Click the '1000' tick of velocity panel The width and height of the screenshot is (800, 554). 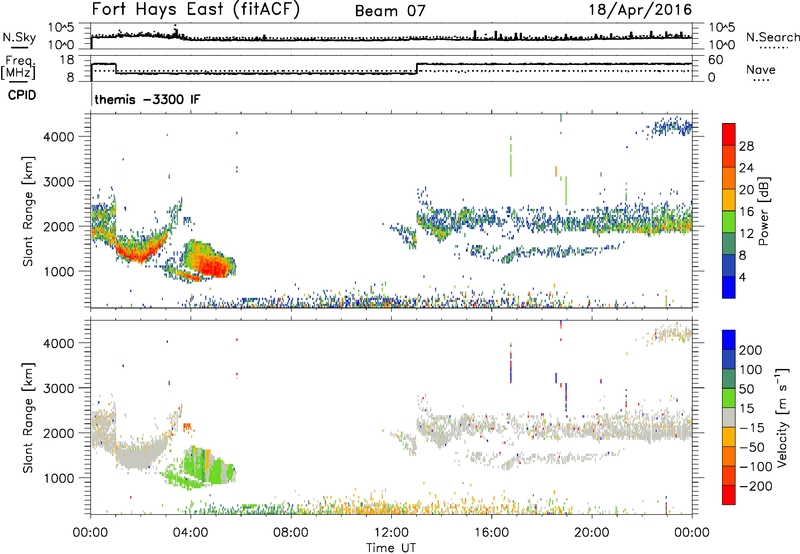[x=59, y=477]
